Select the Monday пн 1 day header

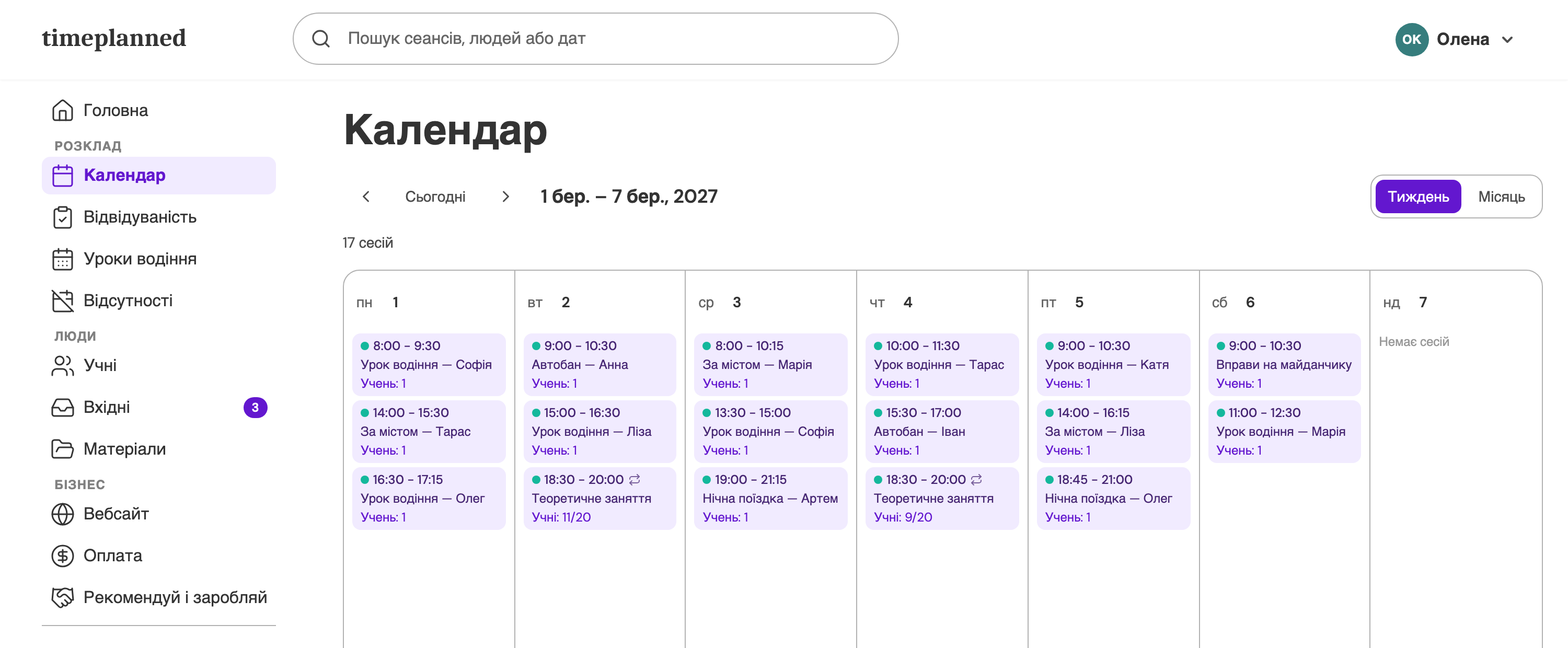point(377,303)
